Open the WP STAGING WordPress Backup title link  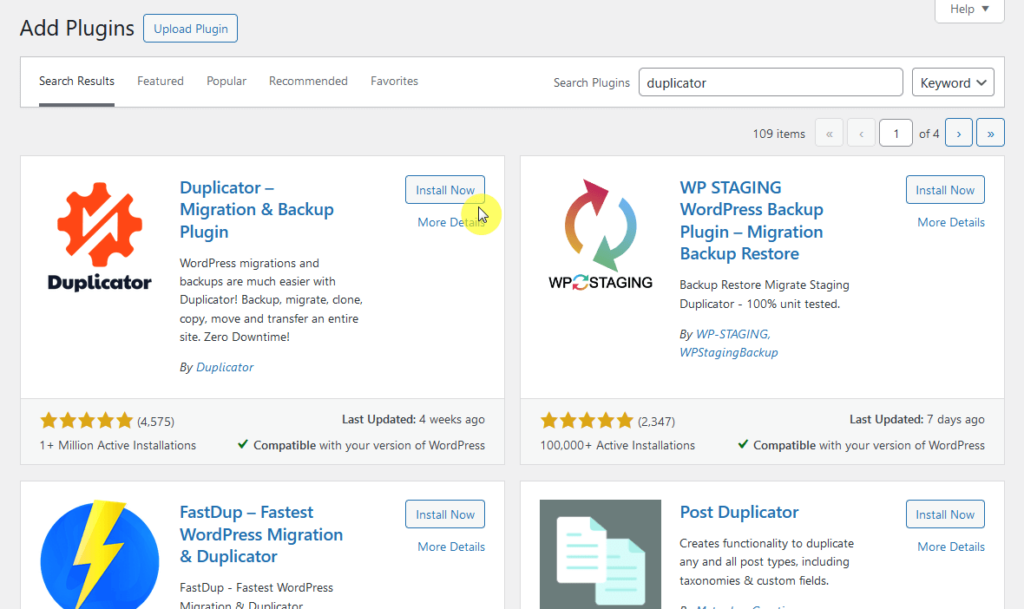point(751,221)
